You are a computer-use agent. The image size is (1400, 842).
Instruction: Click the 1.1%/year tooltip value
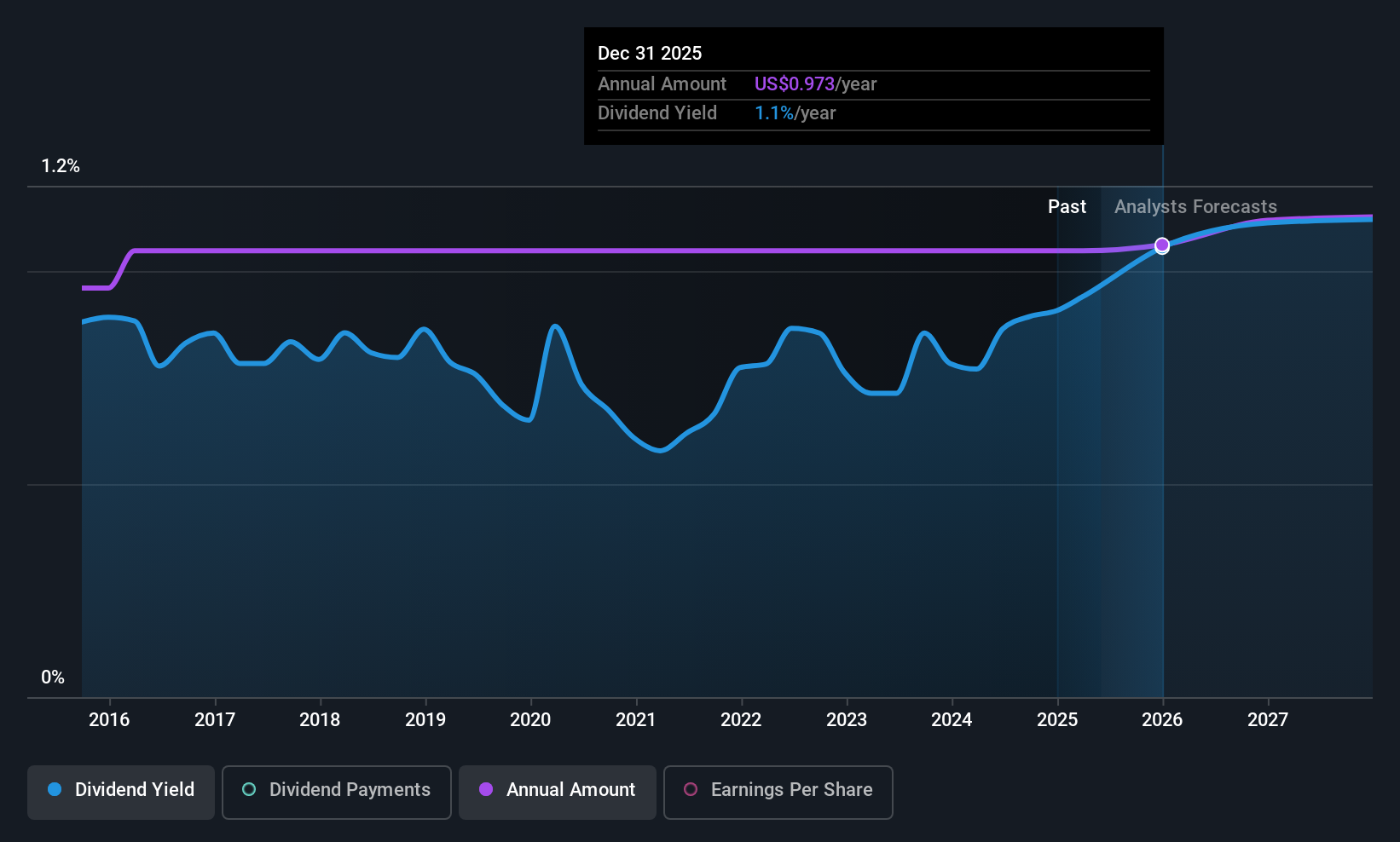[795, 113]
